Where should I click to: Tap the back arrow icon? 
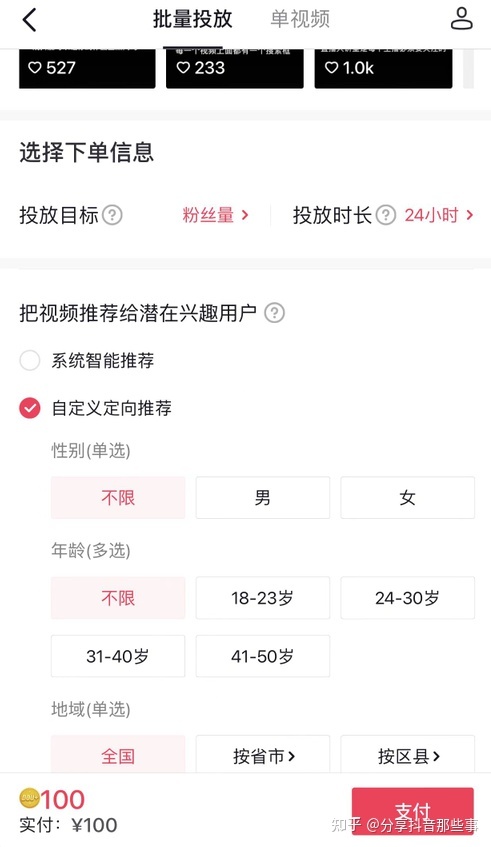pyautogui.click(x=29, y=21)
